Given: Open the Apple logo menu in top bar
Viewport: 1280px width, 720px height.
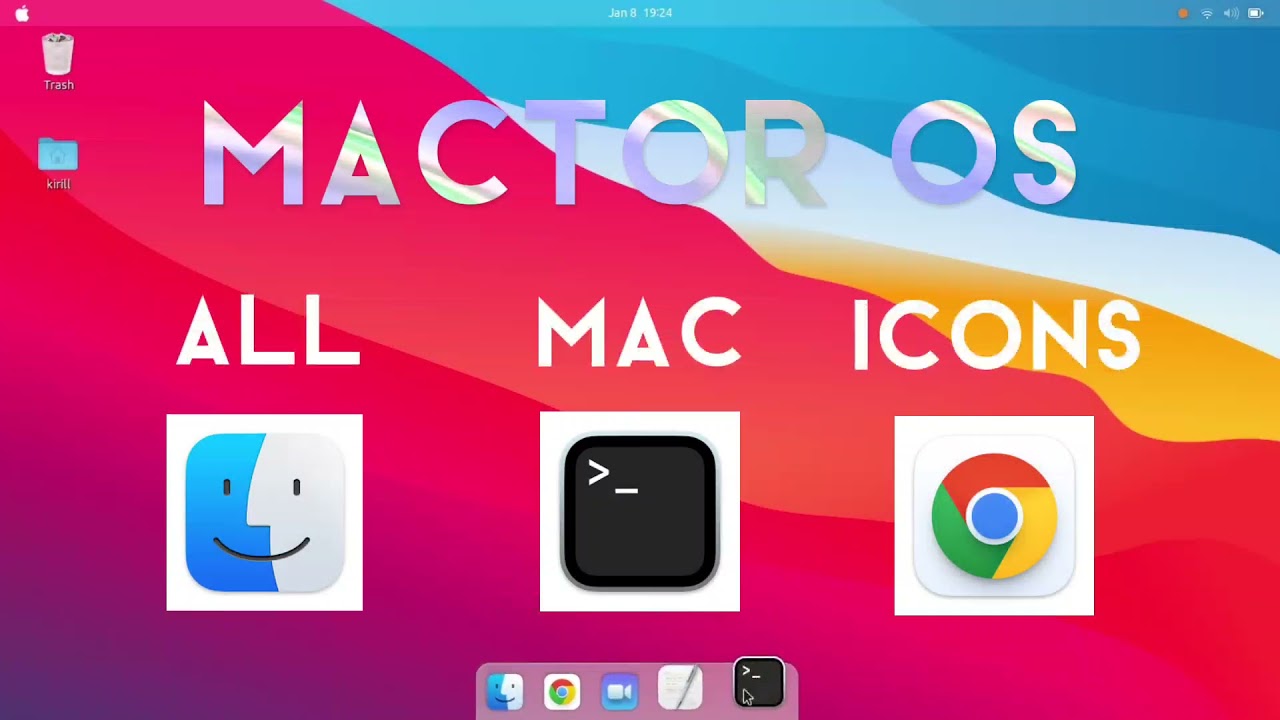Looking at the screenshot, I should [22, 13].
